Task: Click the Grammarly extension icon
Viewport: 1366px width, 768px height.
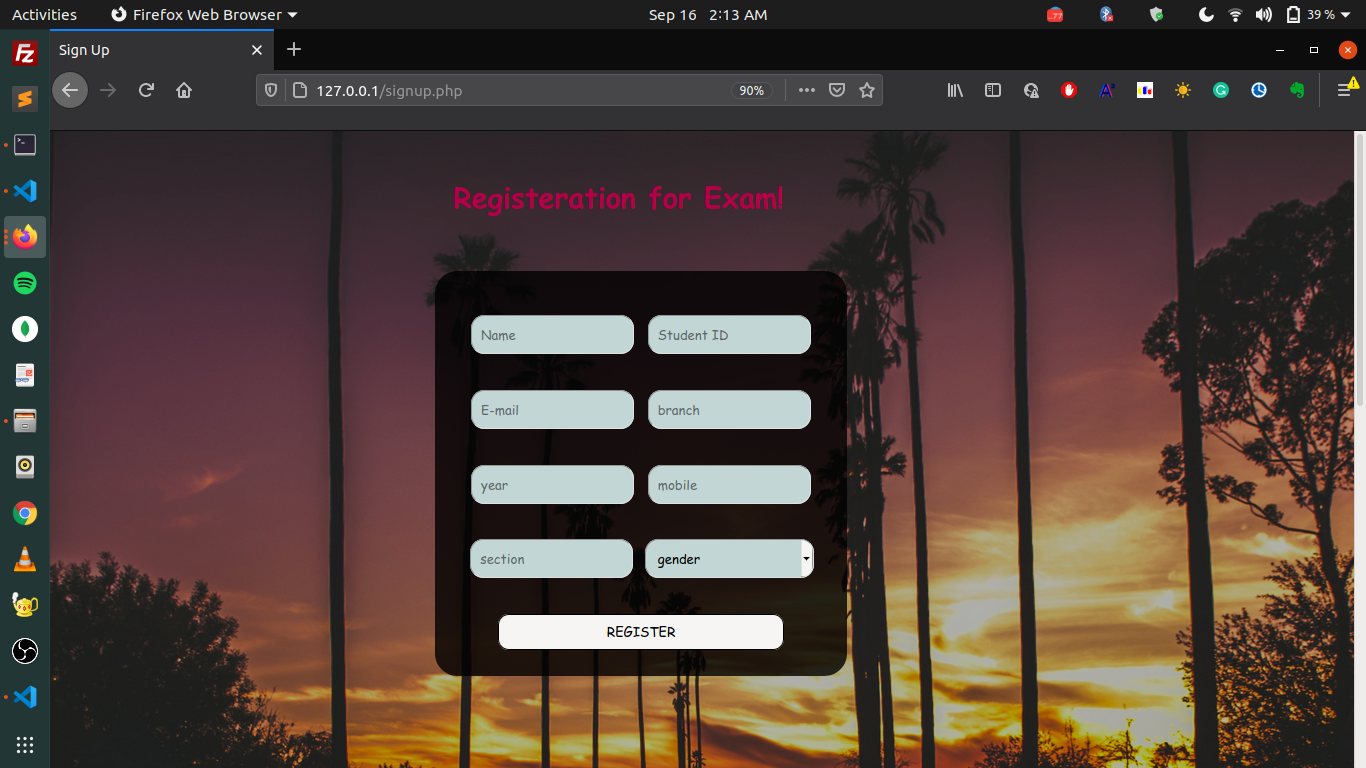Action: coord(1221,90)
